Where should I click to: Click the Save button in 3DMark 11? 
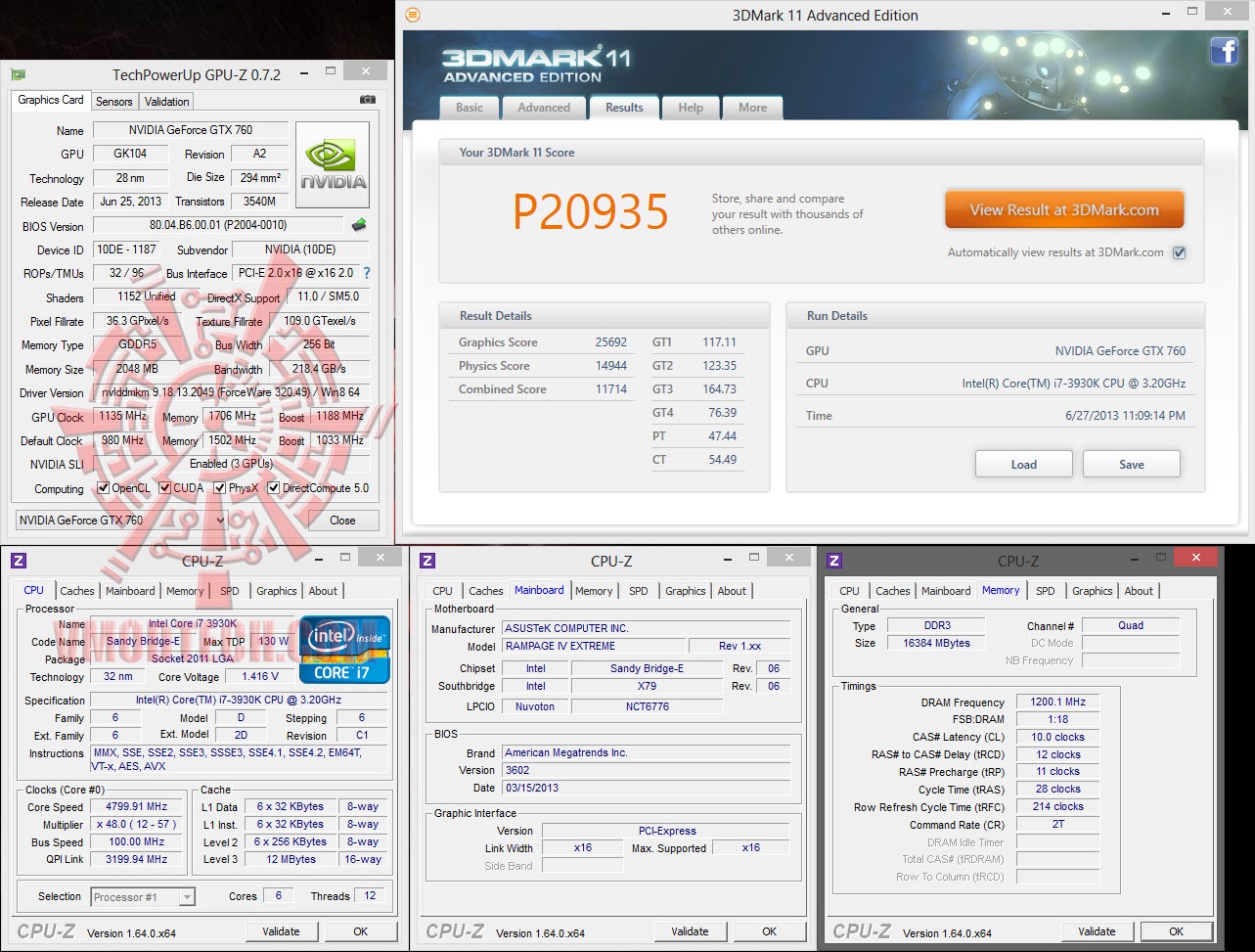(1132, 464)
